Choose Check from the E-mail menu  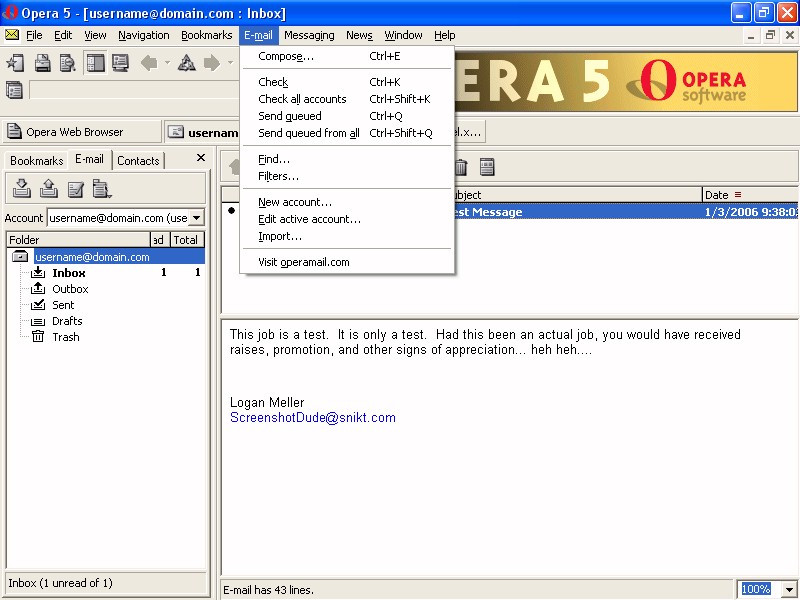[x=347, y=82]
